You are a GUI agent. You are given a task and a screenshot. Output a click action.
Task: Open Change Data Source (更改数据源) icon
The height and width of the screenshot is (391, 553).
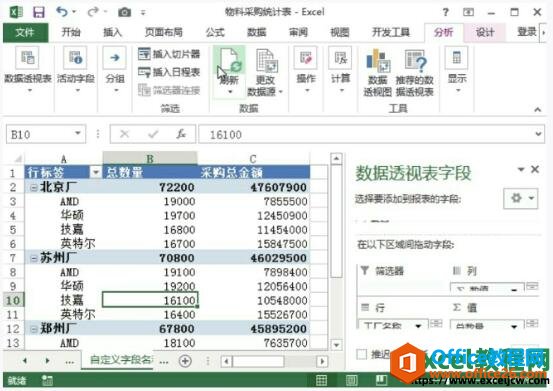266,61
